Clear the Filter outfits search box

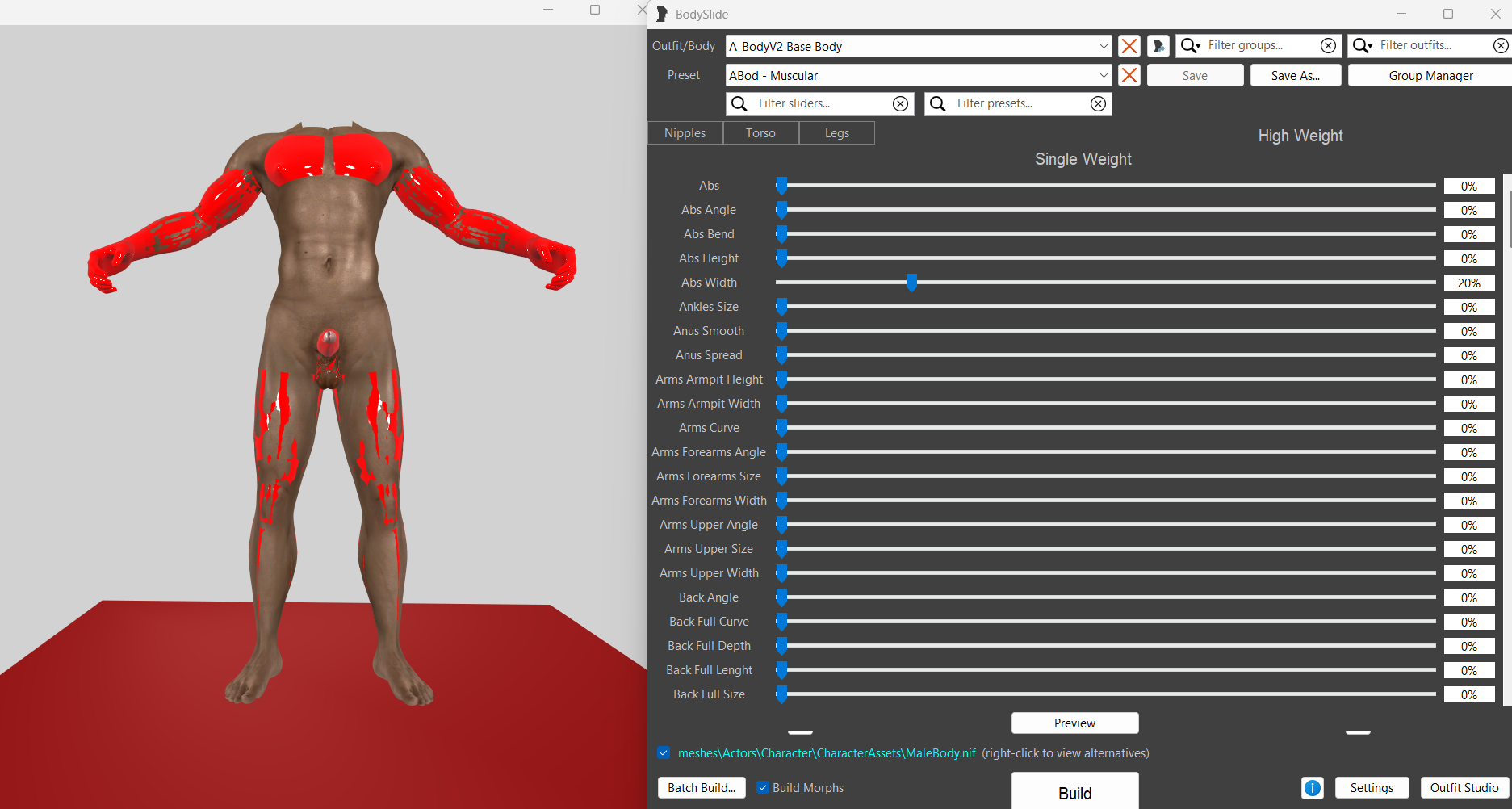(x=1501, y=45)
